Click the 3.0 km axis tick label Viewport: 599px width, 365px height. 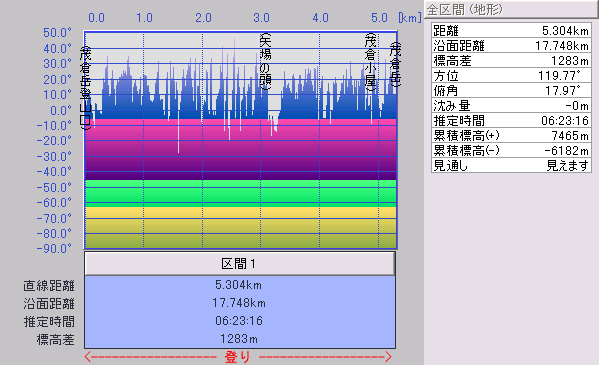[262, 18]
